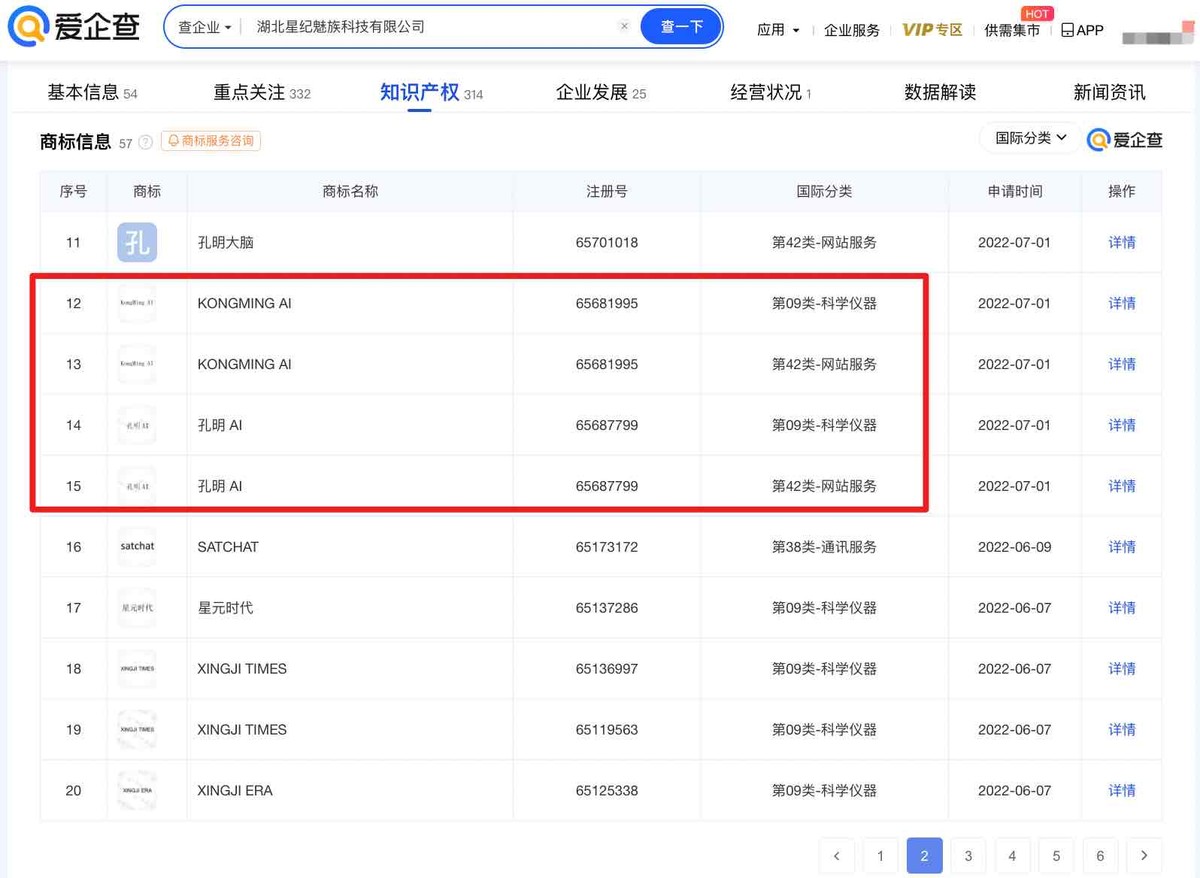Click the 2022-06-09 application date
This screenshot has height=878, width=1200.
1014,548
